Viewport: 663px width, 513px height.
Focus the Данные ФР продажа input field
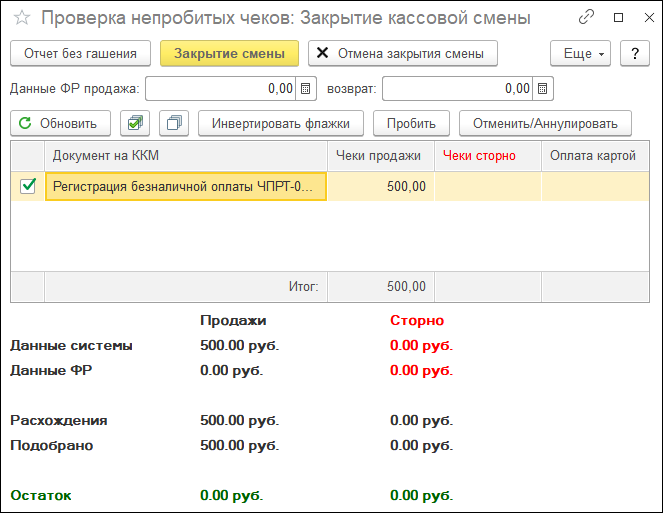point(221,88)
